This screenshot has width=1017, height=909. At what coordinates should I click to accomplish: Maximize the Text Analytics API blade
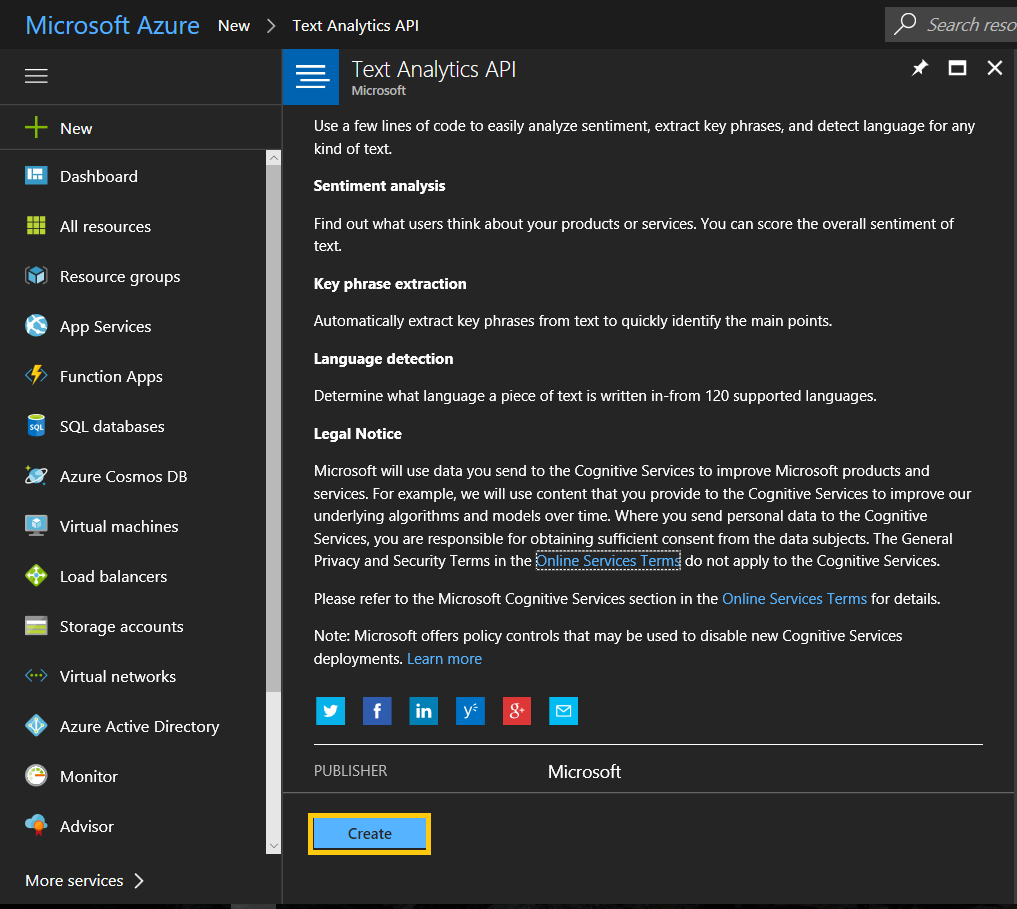tap(957, 68)
